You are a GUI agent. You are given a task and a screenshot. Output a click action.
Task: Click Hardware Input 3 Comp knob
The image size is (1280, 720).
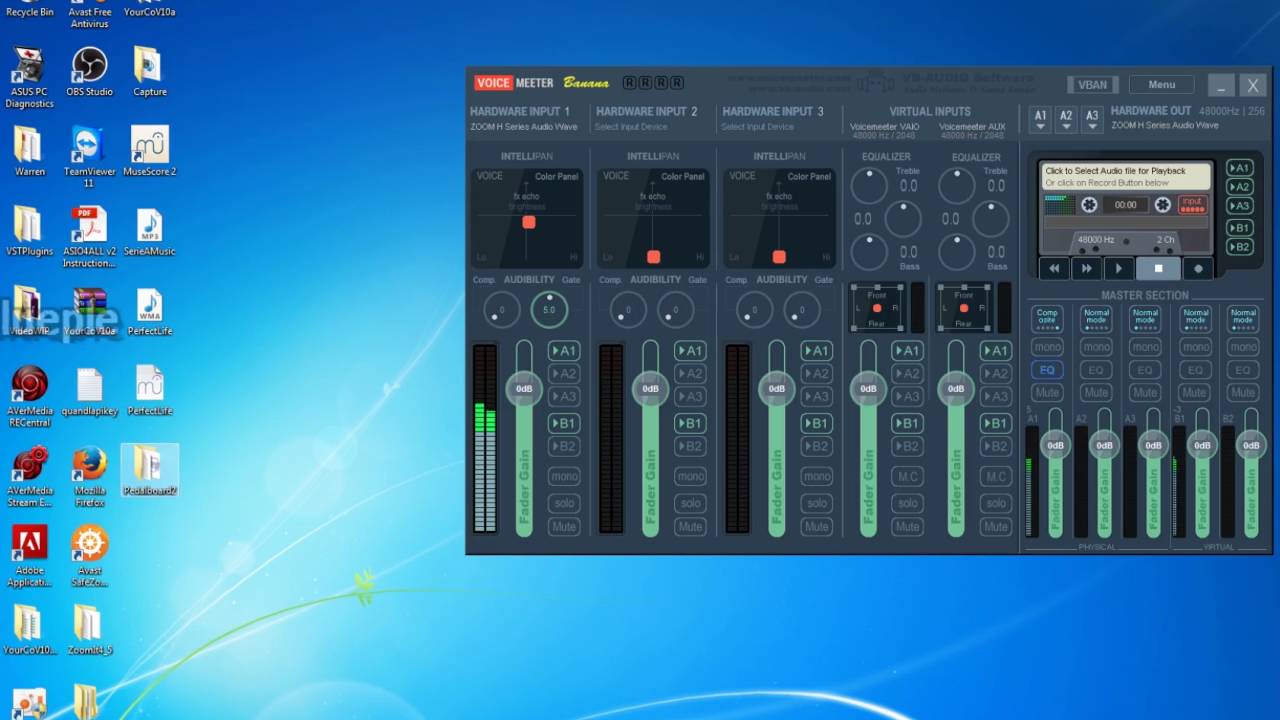[754, 310]
